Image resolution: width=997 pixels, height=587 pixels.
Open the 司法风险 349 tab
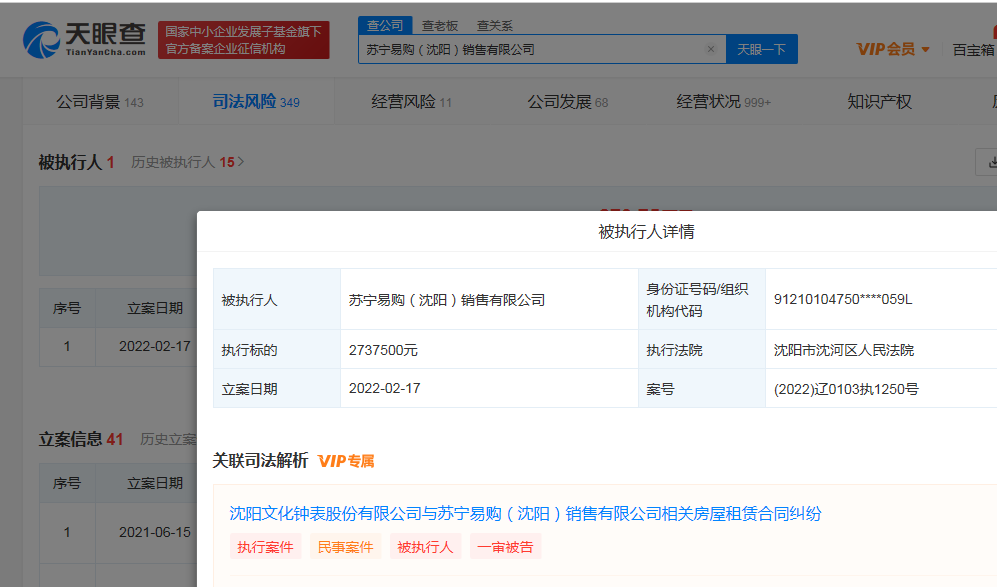256,102
